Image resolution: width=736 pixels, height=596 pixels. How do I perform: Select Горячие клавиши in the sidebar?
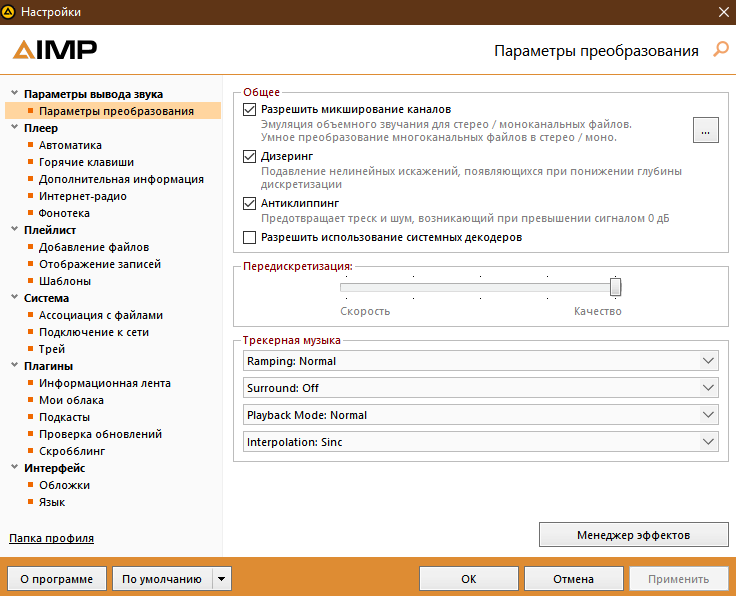click(86, 162)
